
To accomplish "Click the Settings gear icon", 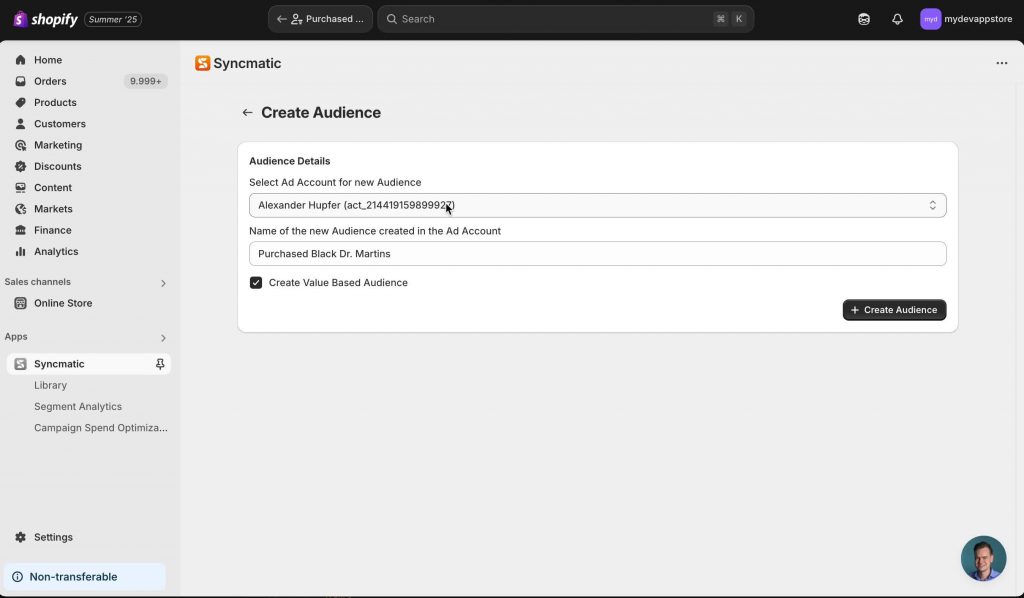I will point(20,537).
